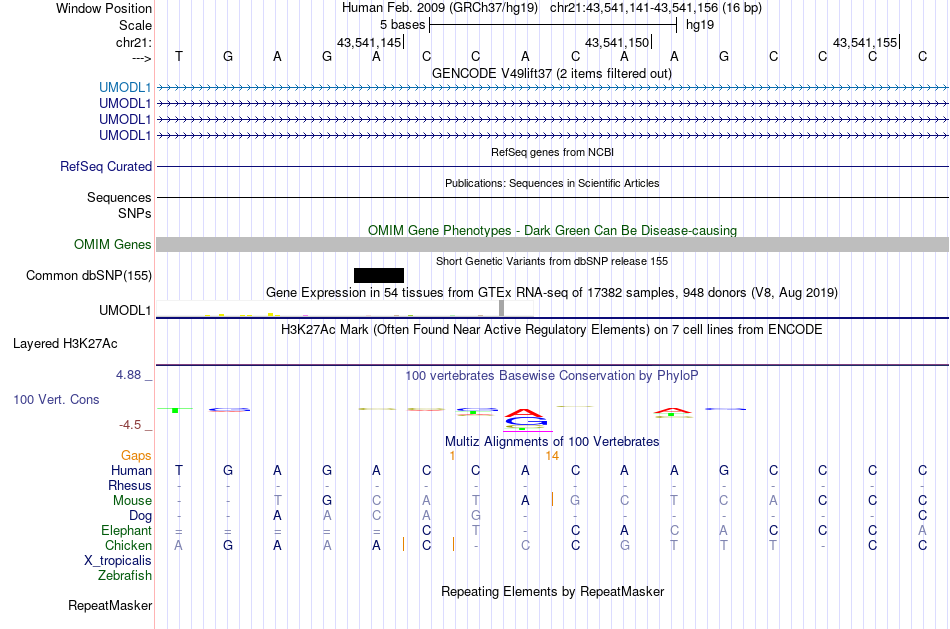Click the SNPs track label
Viewport: 950px width, 629px height.
[135, 213]
